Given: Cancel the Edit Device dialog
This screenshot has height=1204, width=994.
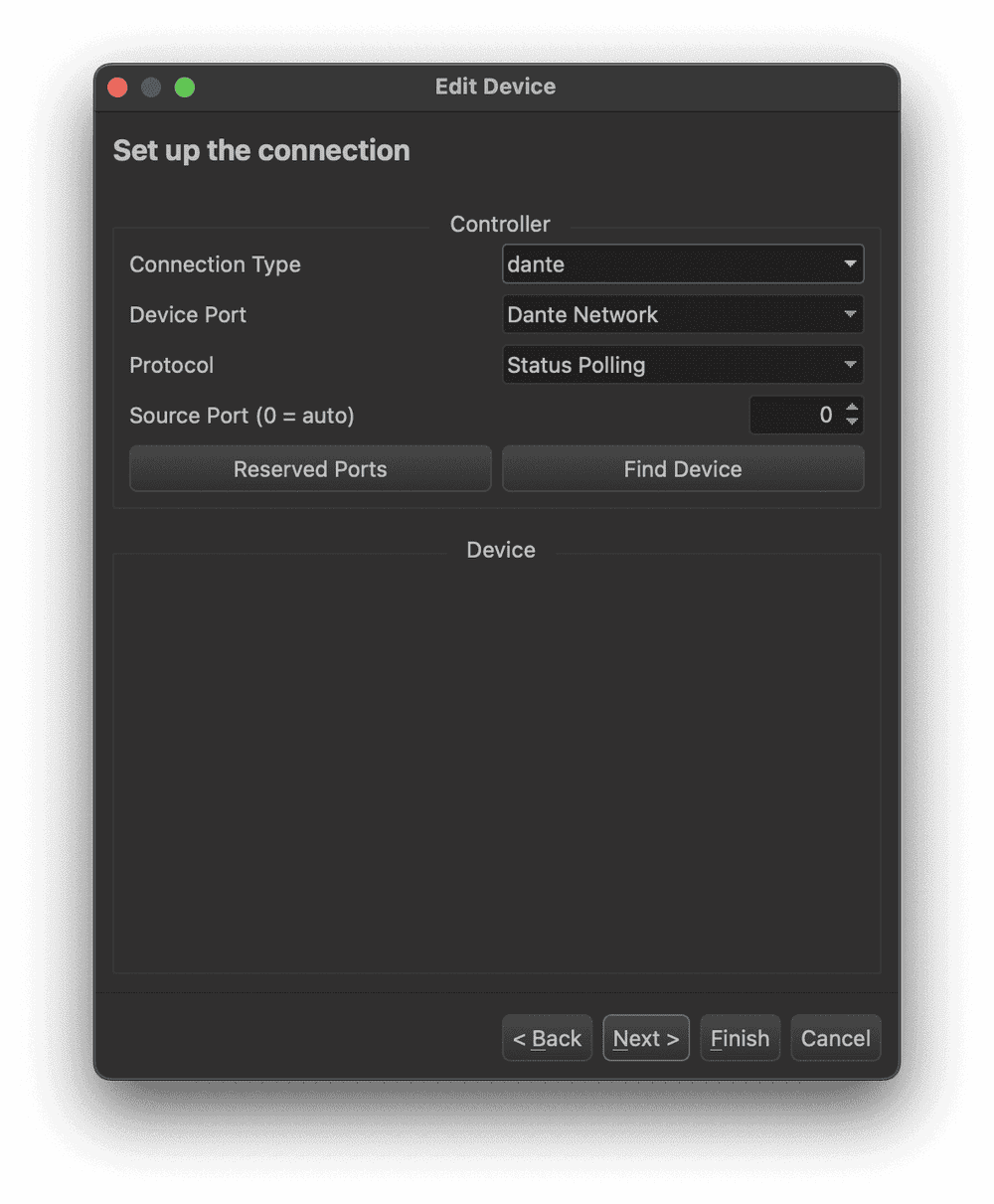Looking at the screenshot, I should [x=835, y=1038].
